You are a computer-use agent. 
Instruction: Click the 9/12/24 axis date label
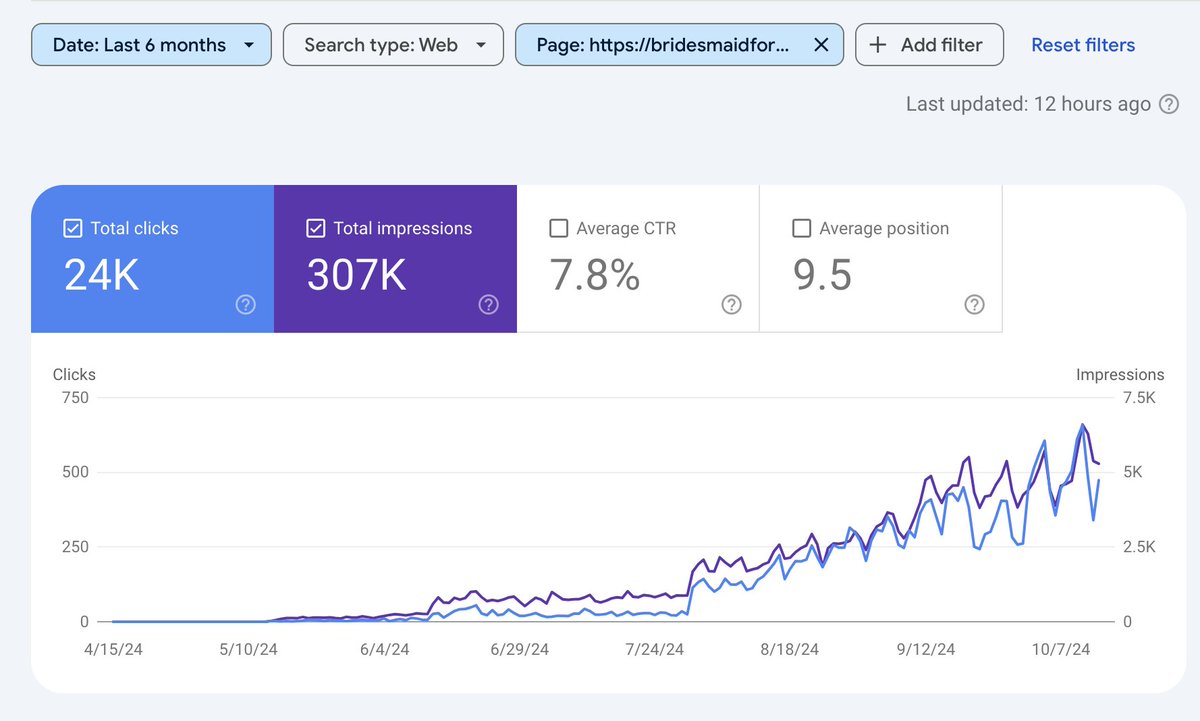pyautogui.click(x=925, y=649)
